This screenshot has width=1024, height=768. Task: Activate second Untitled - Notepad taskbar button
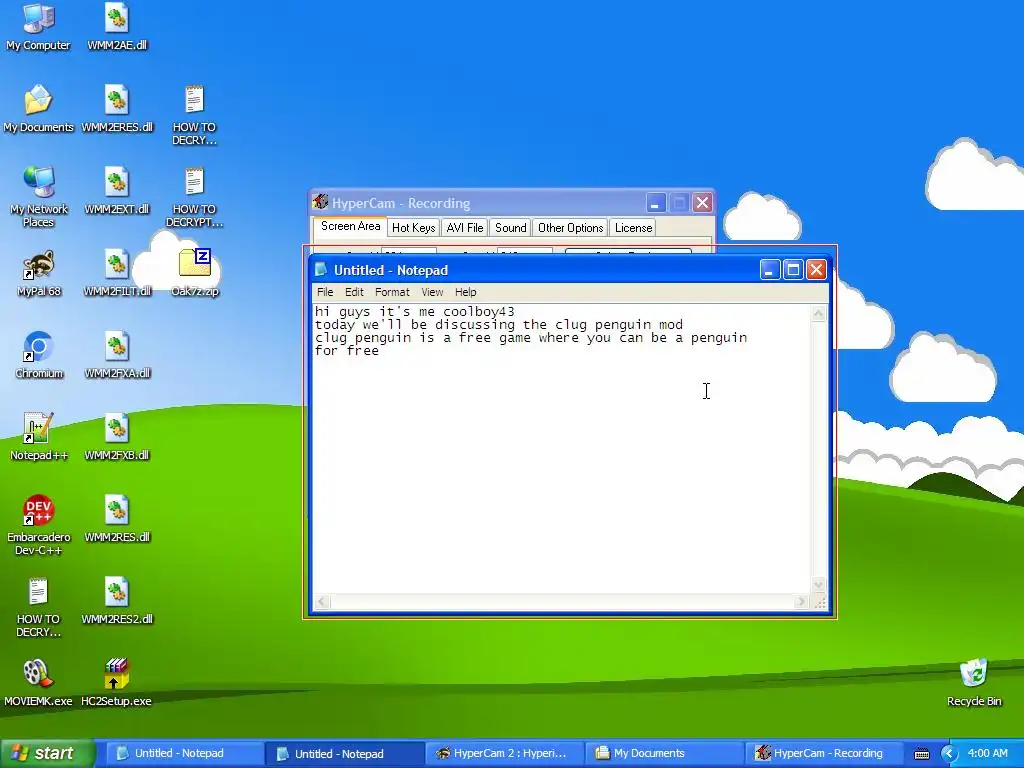[344, 754]
